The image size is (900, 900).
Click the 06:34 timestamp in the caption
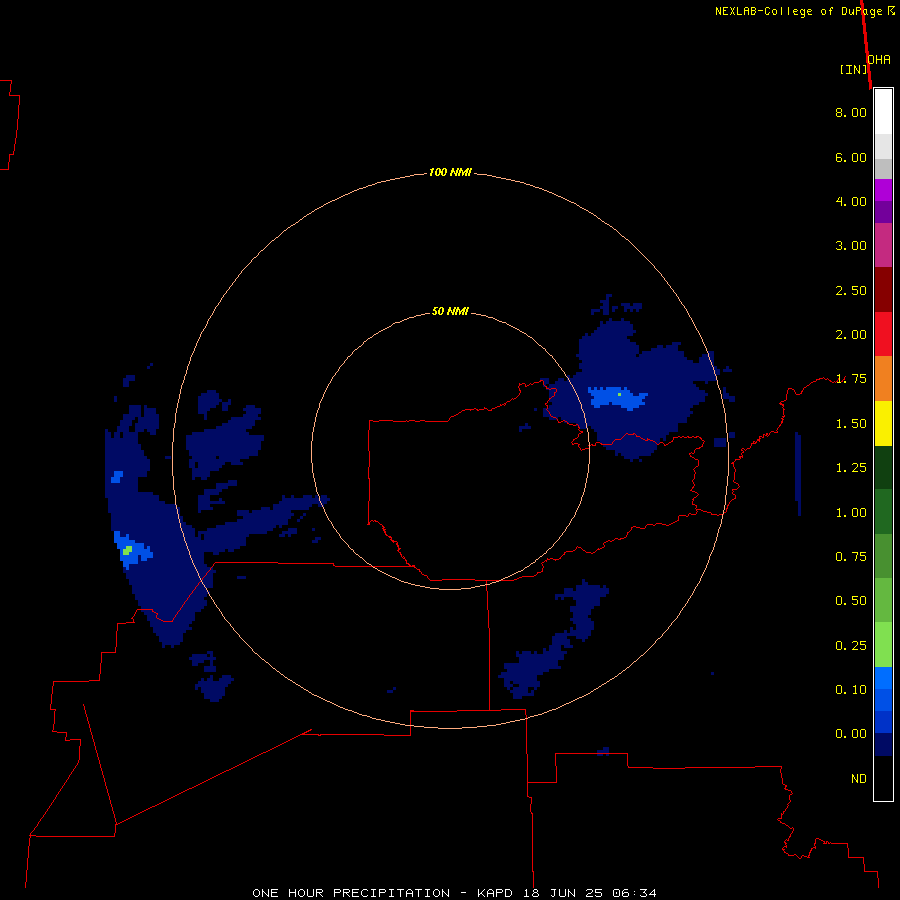(634, 893)
